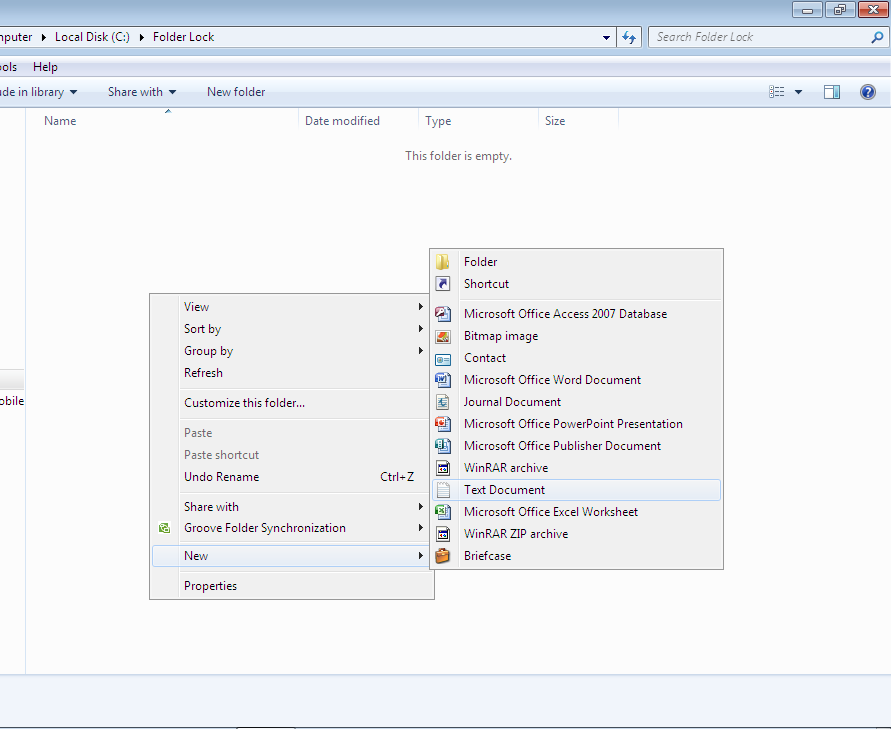The height and width of the screenshot is (729, 891).
Task: Click the refresh arrows beside address bar
Action: click(x=628, y=38)
